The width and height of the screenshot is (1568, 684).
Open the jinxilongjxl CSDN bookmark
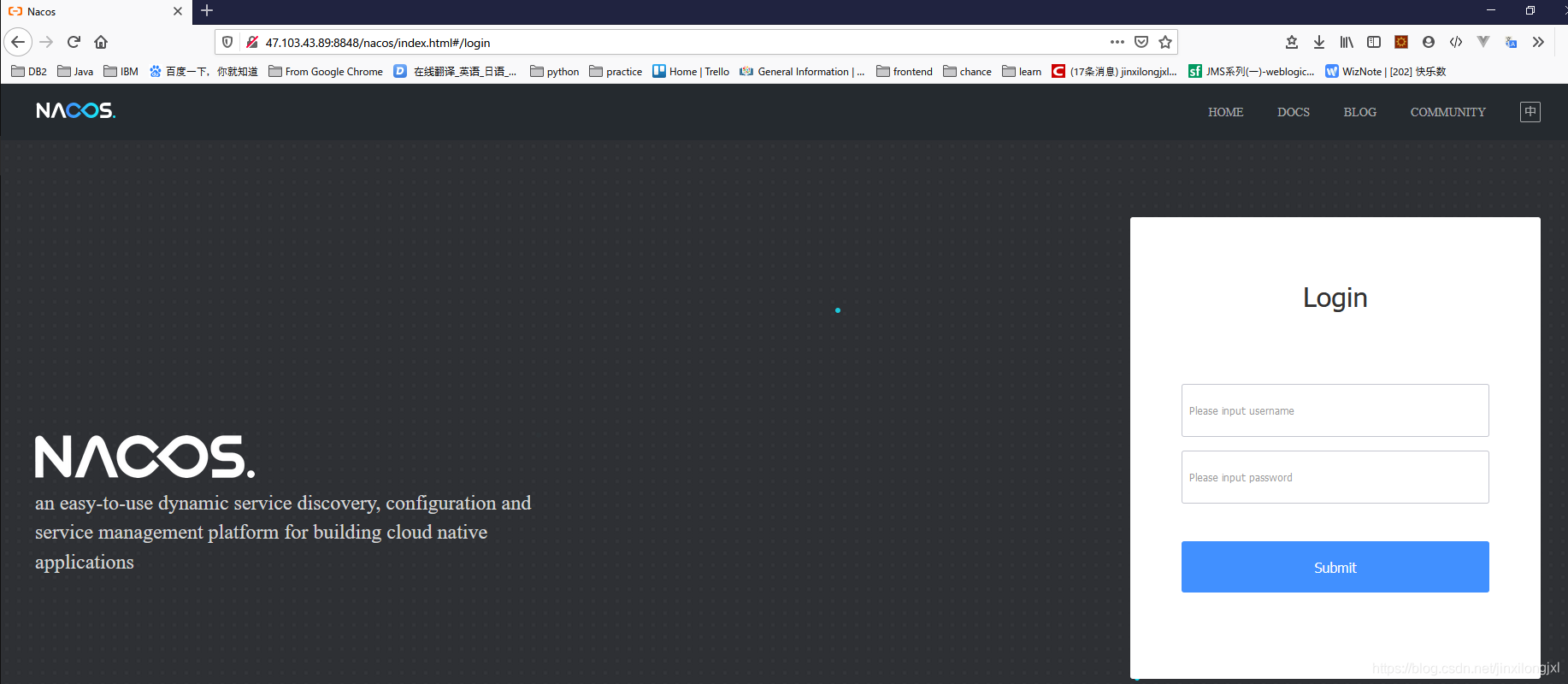[x=1114, y=72]
